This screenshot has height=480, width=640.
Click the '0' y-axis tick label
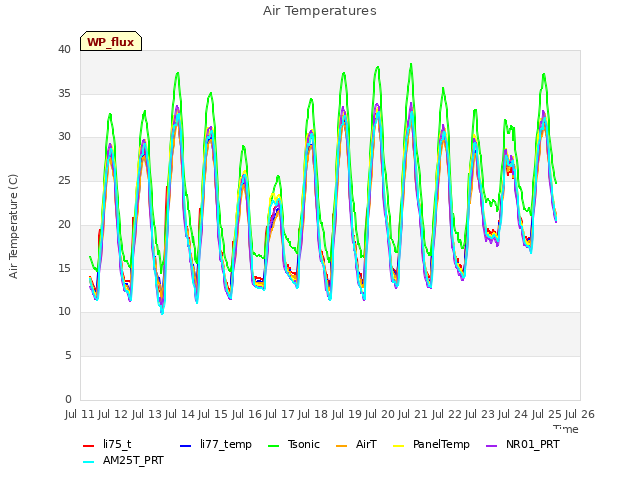68,399
